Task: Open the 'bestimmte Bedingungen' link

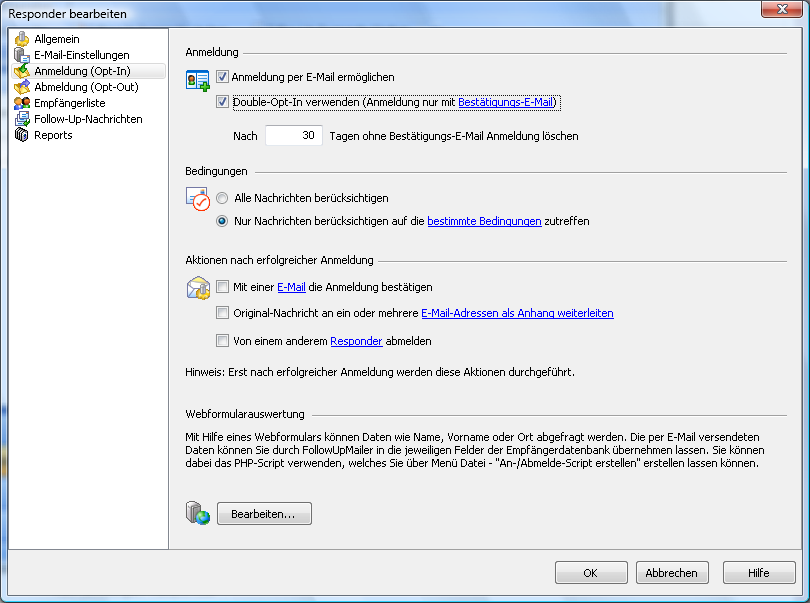Action: pyautogui.click(x=485, y=221)
